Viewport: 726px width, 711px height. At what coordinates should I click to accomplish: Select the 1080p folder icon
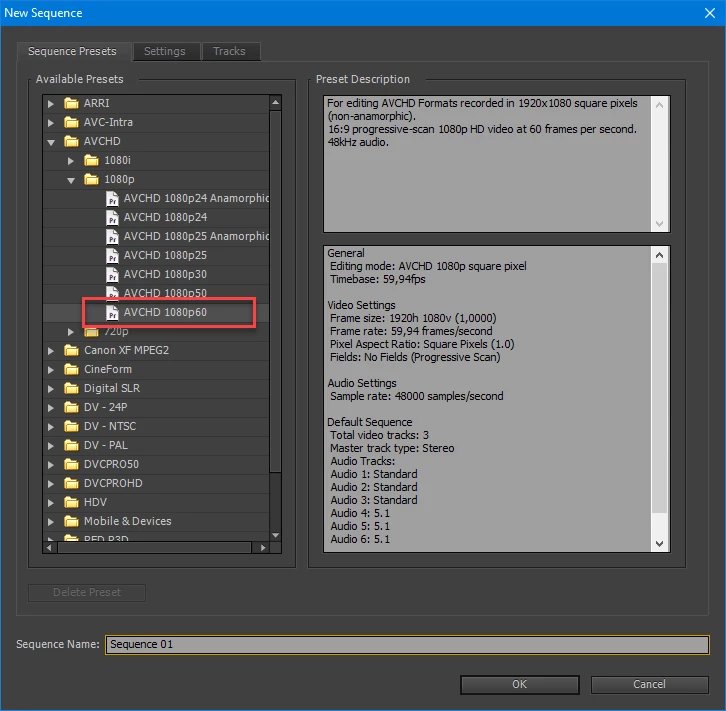[91, 179]
